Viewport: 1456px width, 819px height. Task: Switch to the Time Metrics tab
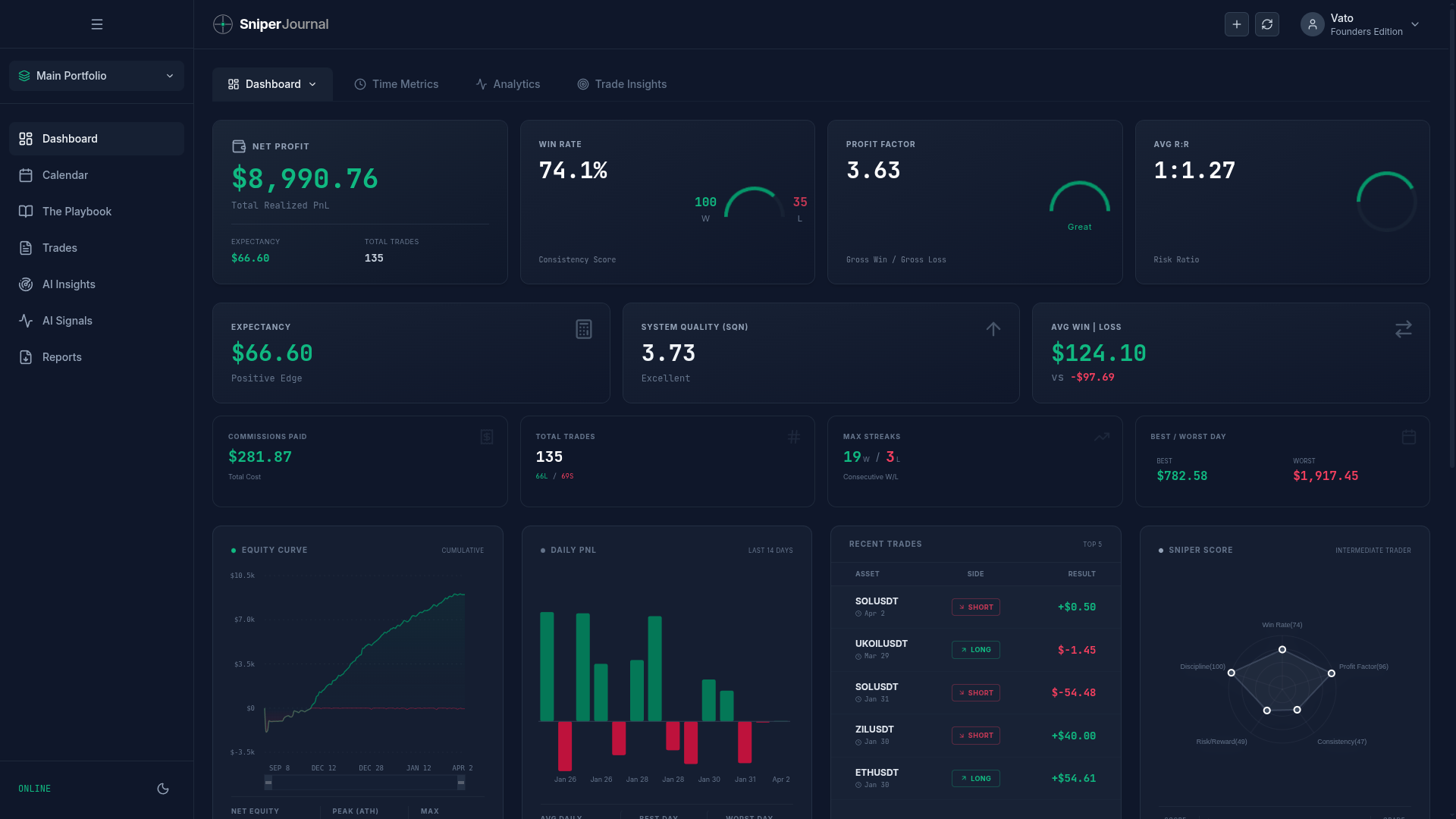[x=397, y=84]
